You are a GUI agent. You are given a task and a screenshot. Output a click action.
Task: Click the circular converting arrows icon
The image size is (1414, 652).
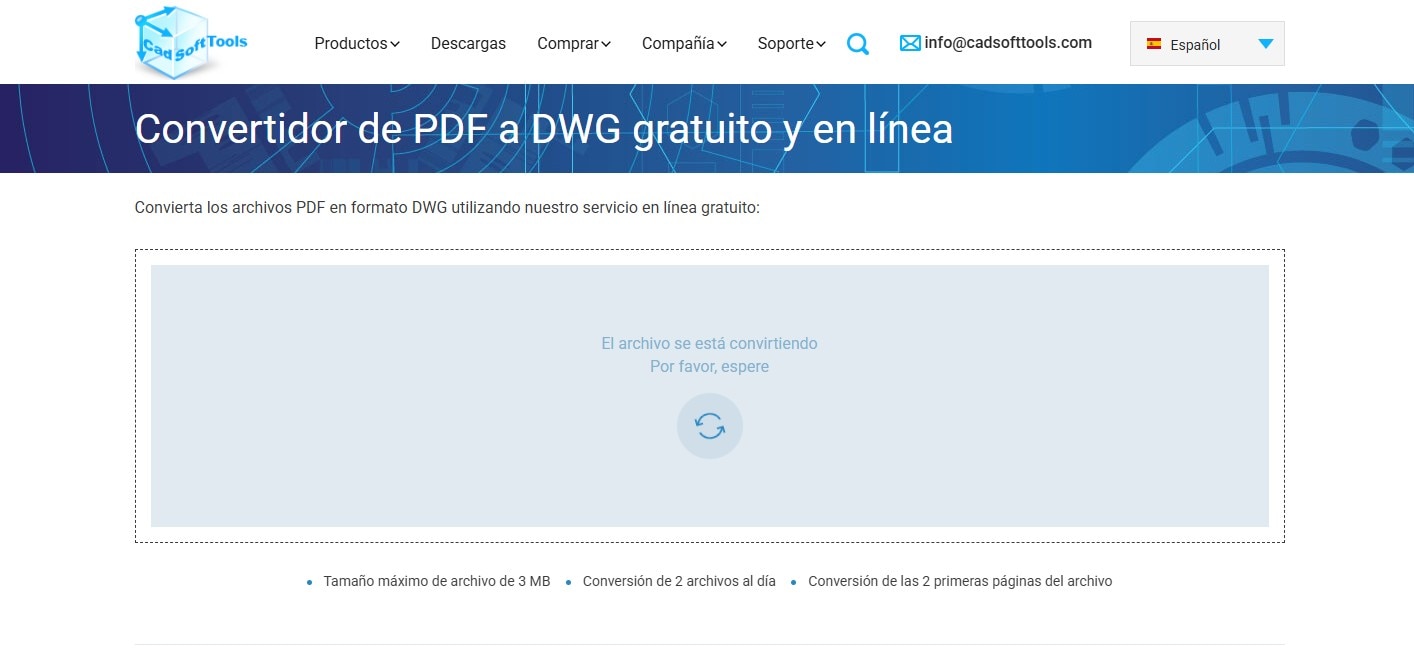click(x=709, y=426)
